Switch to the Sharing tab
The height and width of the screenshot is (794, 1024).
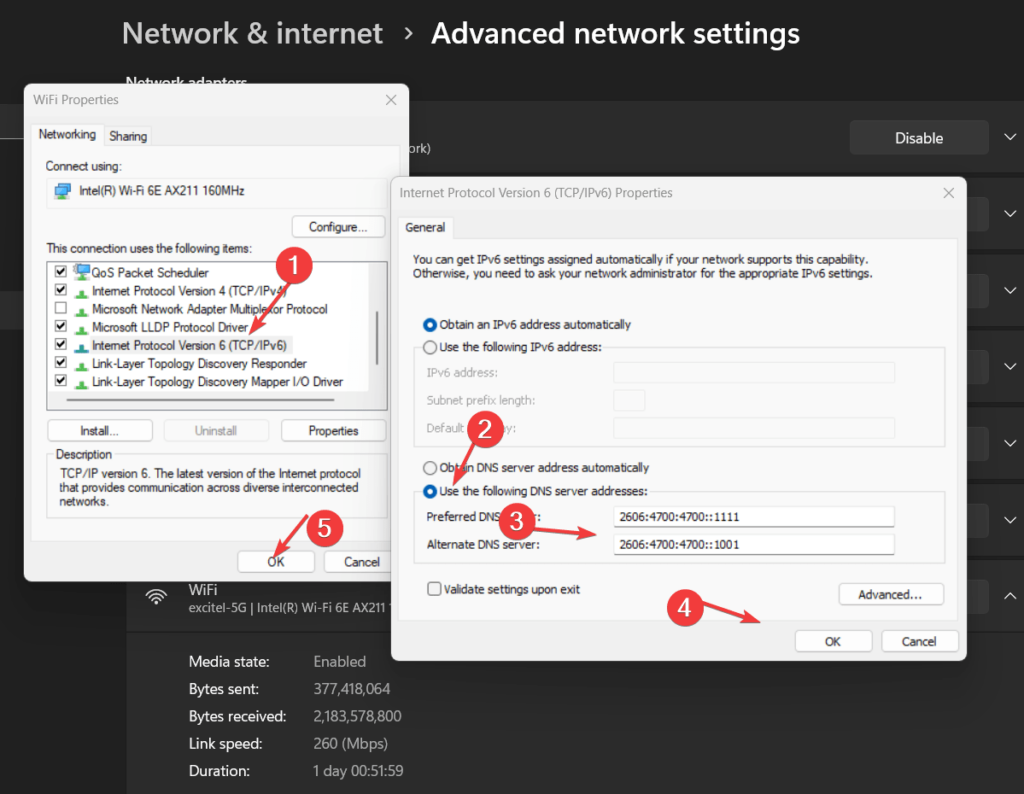127,135
